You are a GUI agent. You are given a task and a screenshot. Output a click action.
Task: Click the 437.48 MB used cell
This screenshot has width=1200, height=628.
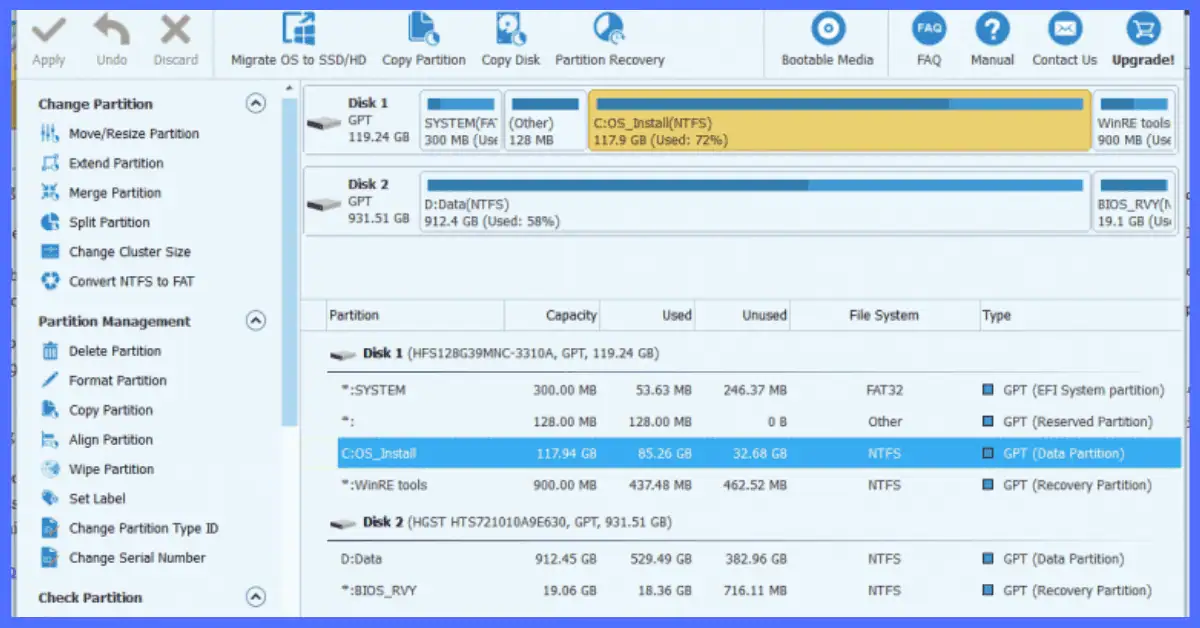pos(661,485)
